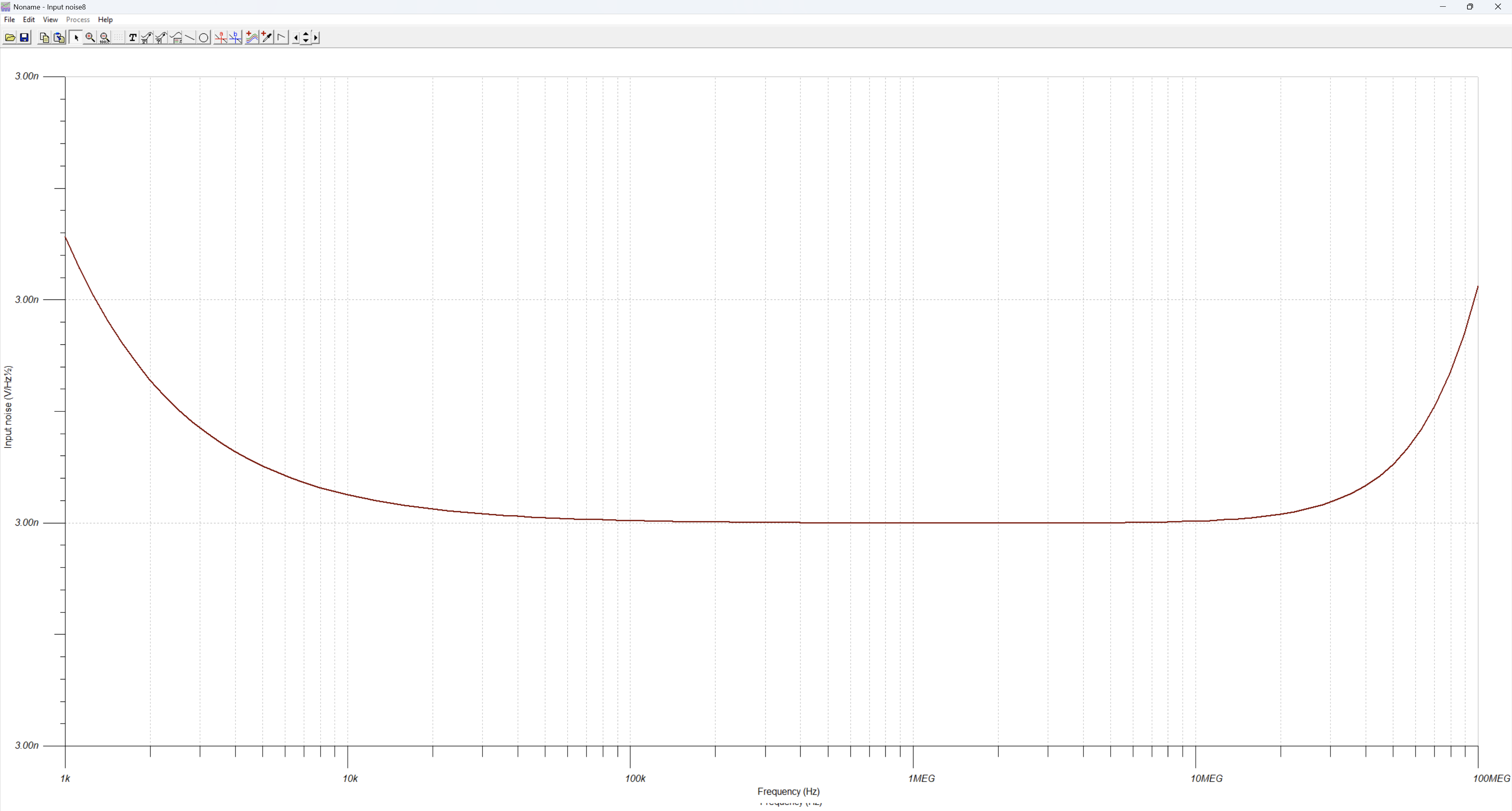
Task: Open the File menu
Action: 9,19
